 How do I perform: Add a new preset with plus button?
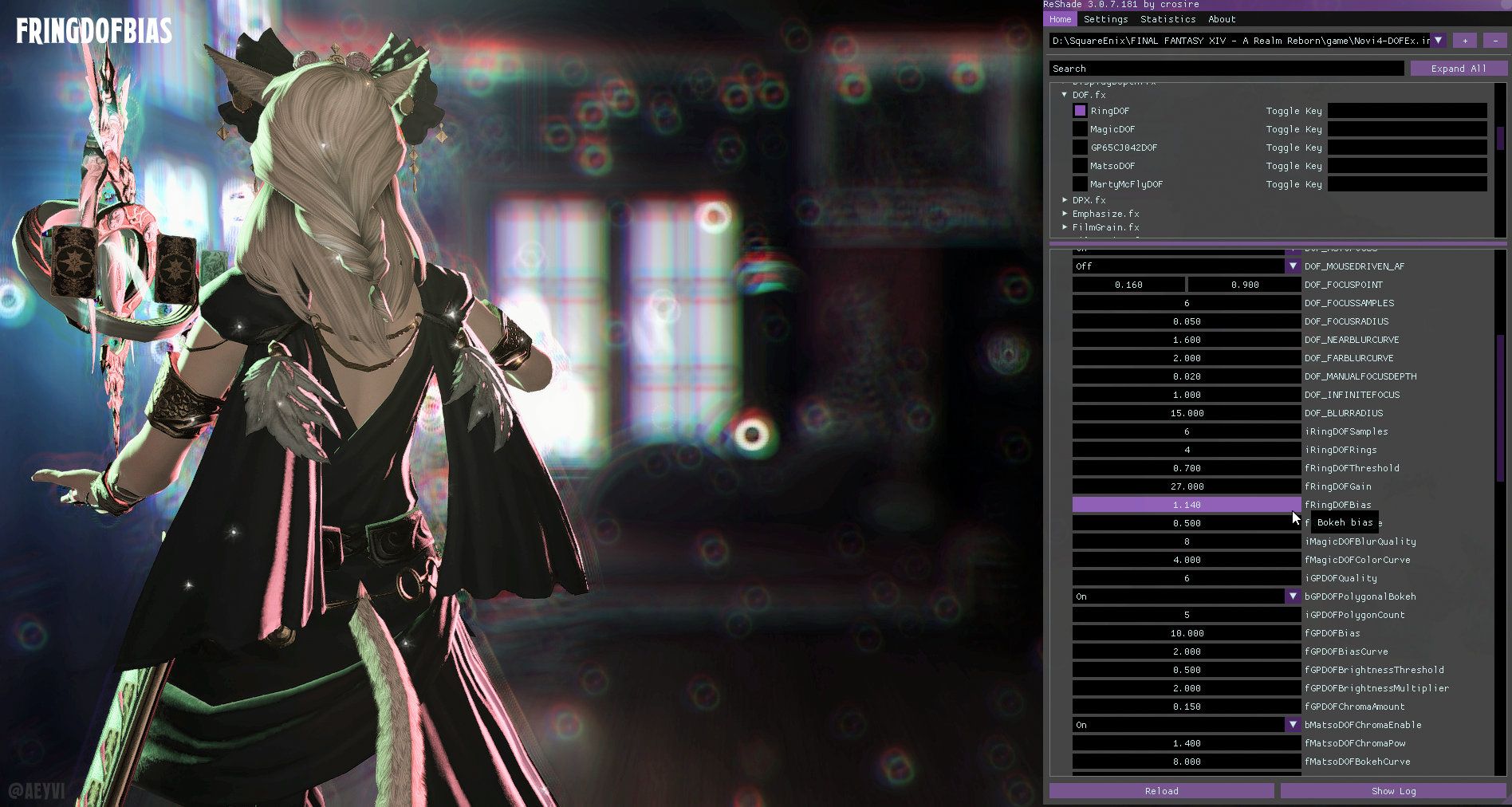point(1465,40)
